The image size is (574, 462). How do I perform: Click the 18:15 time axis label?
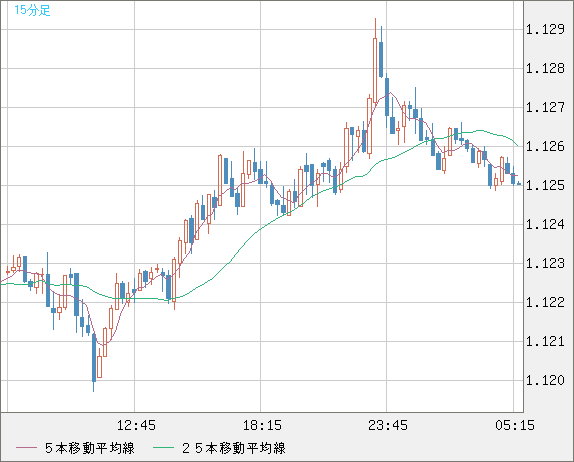point(262,425)
